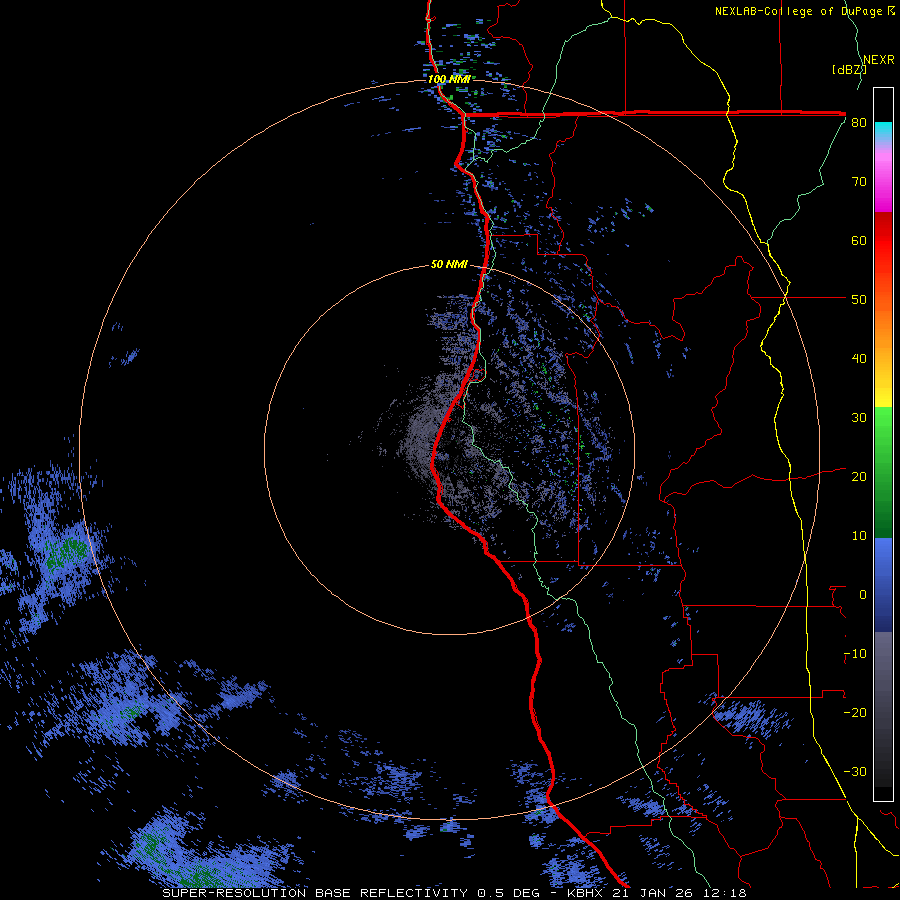Click the 0 value on the dBZ scale
The width and height of the screenshot is (900, 900).
click(863, 595)
